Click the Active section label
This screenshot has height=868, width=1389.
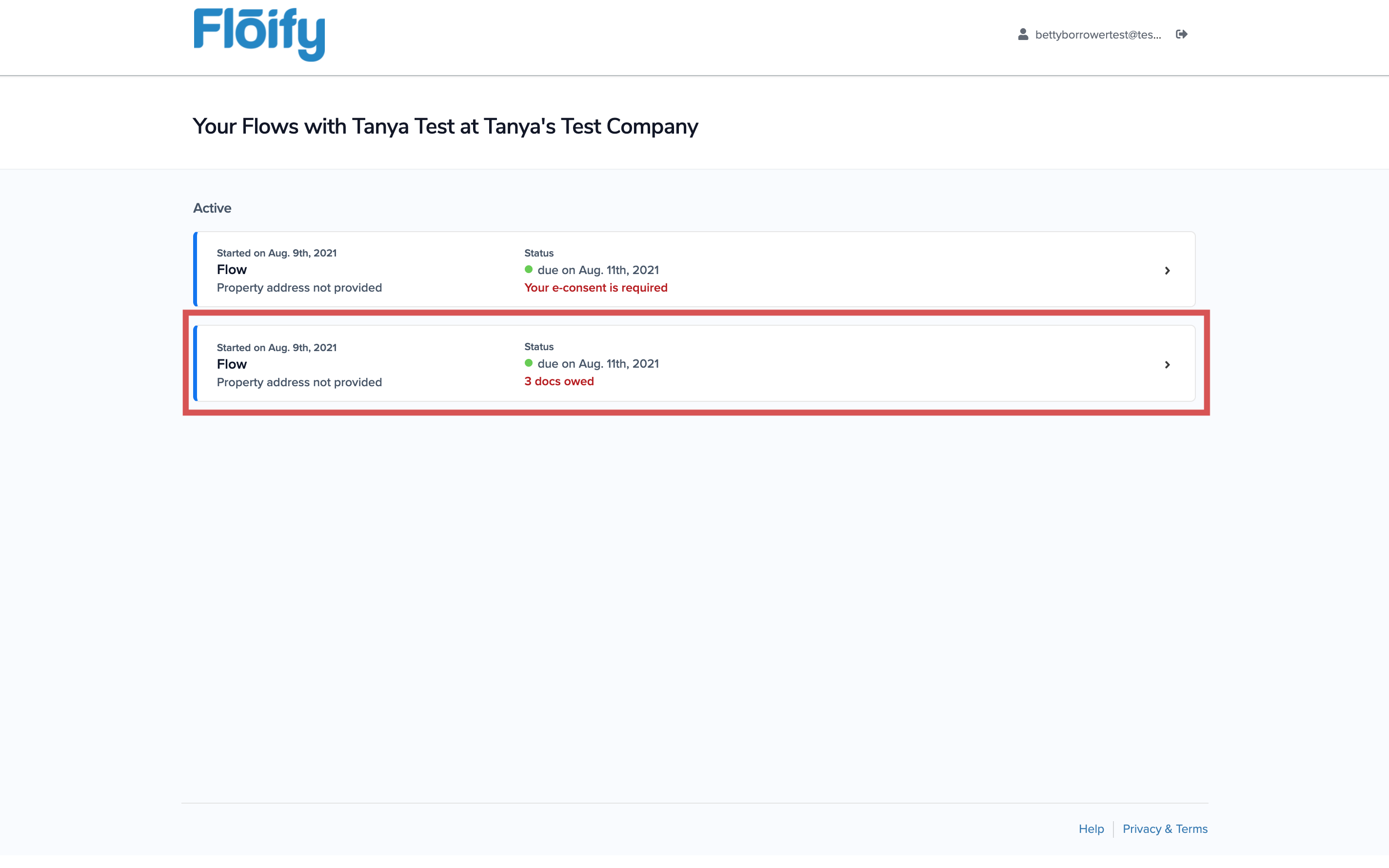click(x=212, y=208)
